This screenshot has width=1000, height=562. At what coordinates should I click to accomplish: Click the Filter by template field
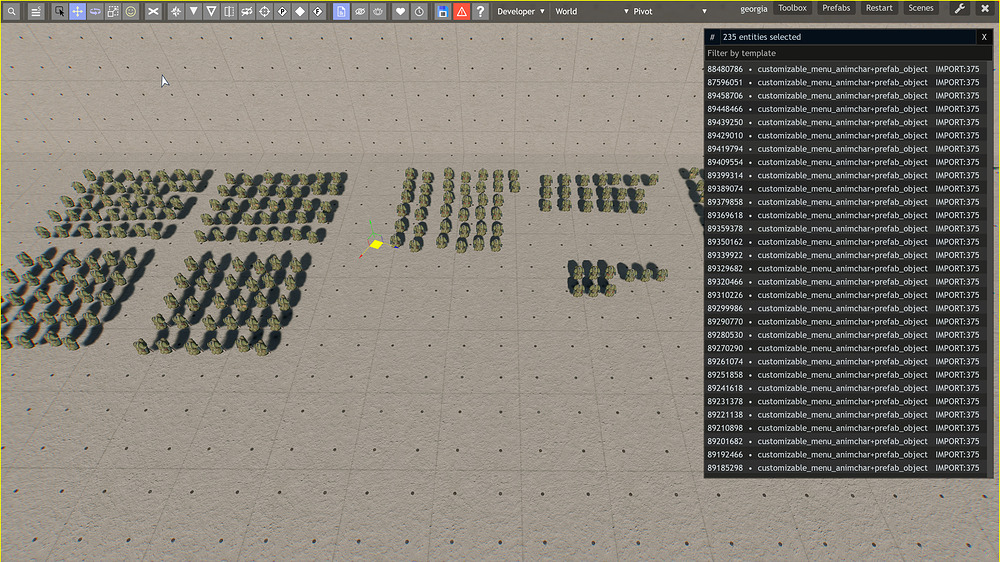[x=848, y=53]
